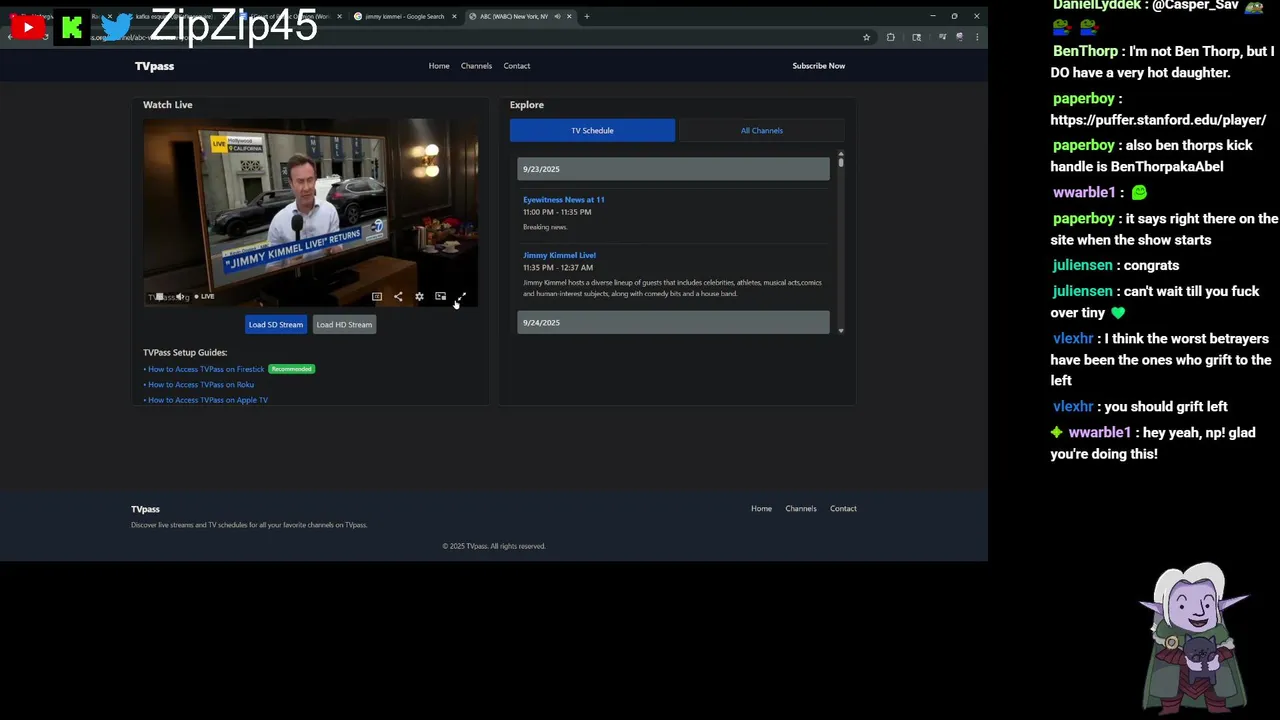The height and width of the screenshot is (720, 1280).
Task: Enter fullscreen on the live video
Action: [461, 297]
